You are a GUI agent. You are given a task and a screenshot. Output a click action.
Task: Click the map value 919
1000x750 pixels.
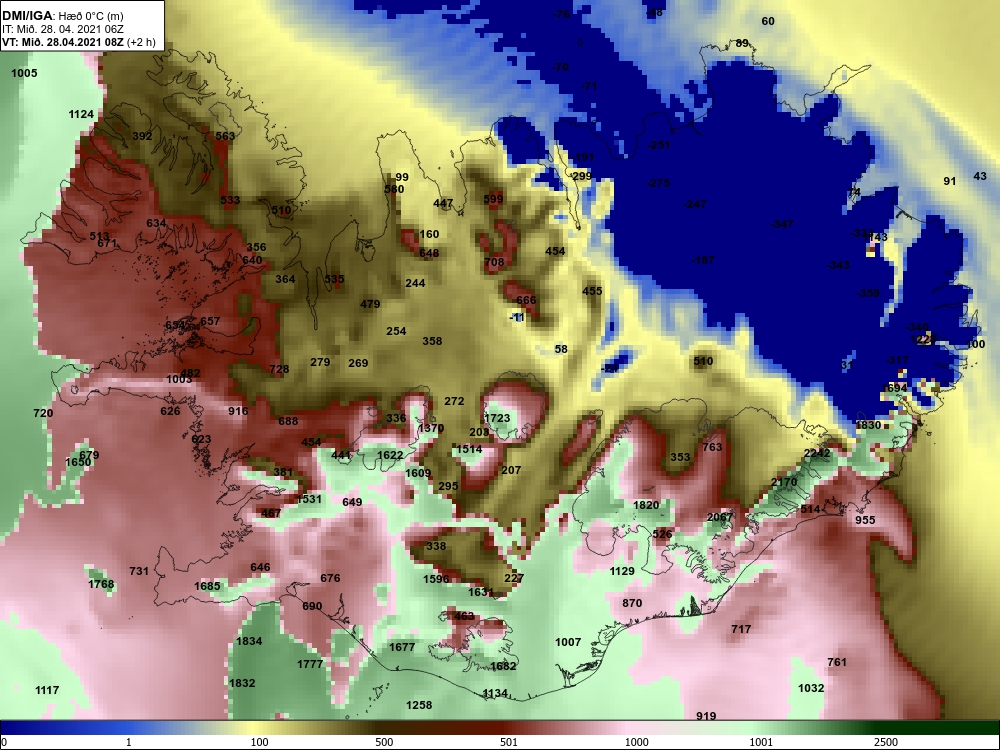point(706,717)
